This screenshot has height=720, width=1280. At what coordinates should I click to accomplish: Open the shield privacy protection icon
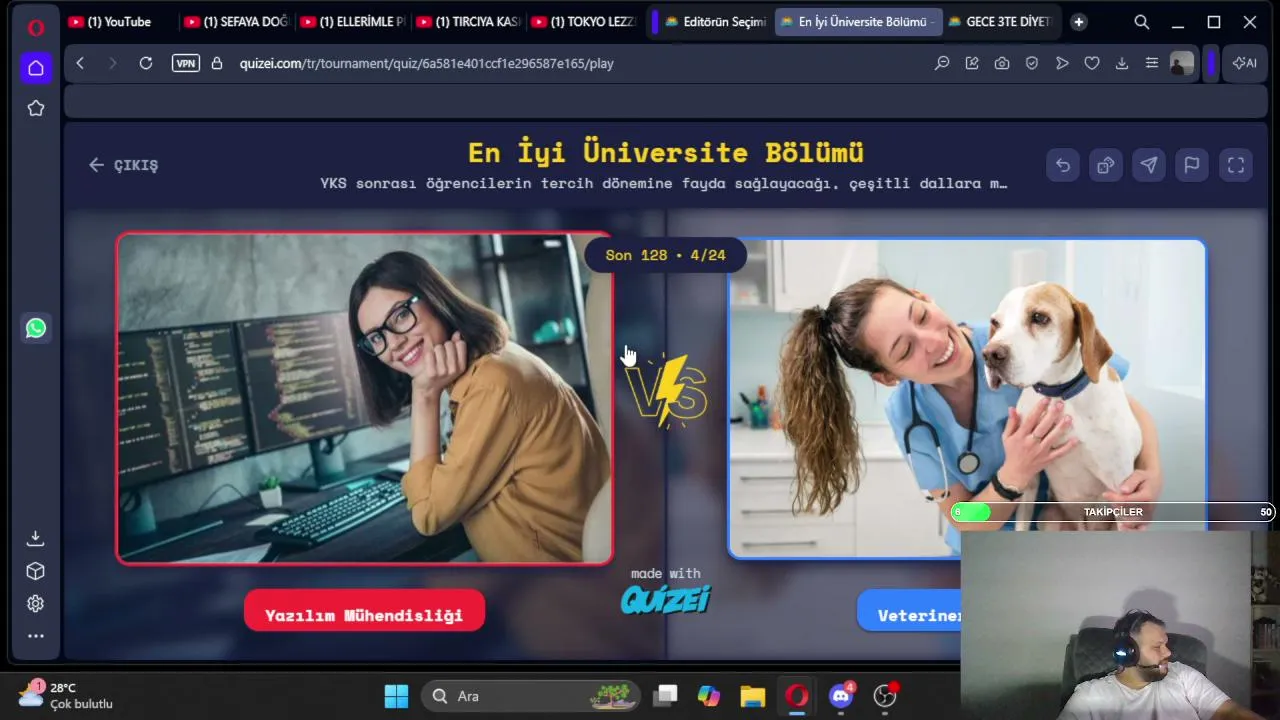tap(1032, 63)
